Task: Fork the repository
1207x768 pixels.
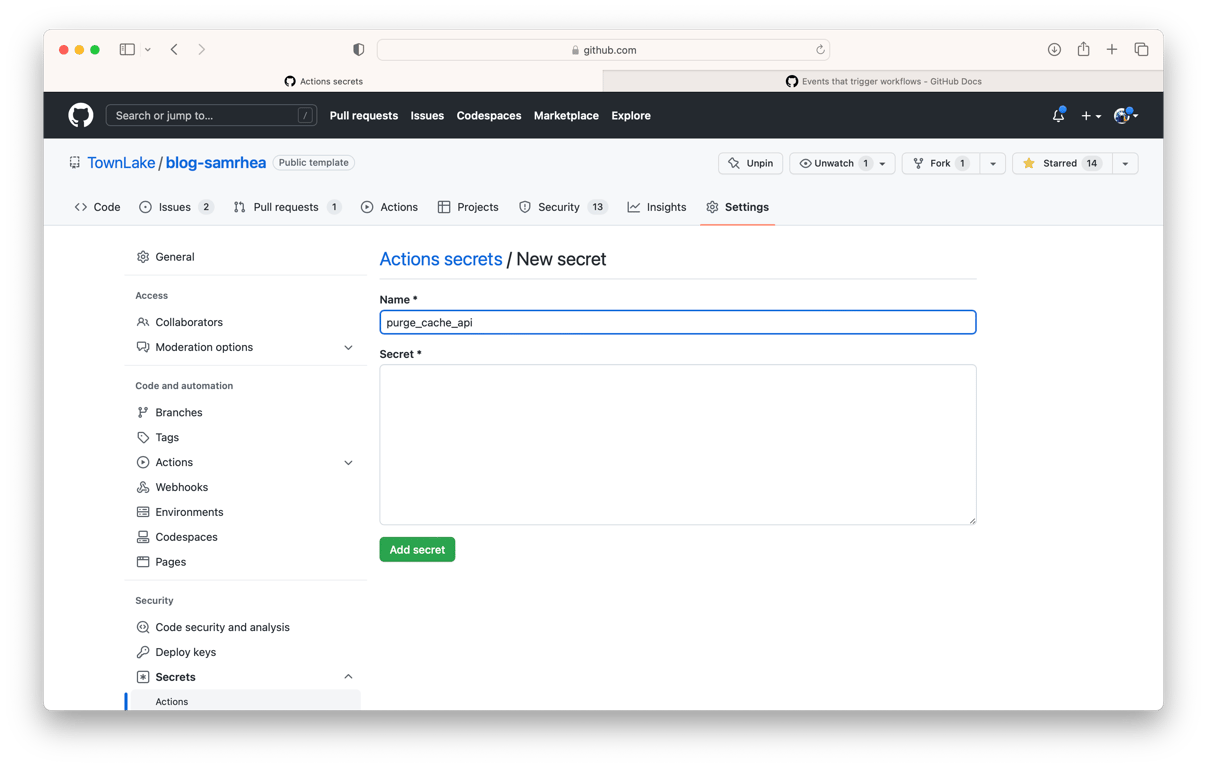Action: (x=940, y=163)
